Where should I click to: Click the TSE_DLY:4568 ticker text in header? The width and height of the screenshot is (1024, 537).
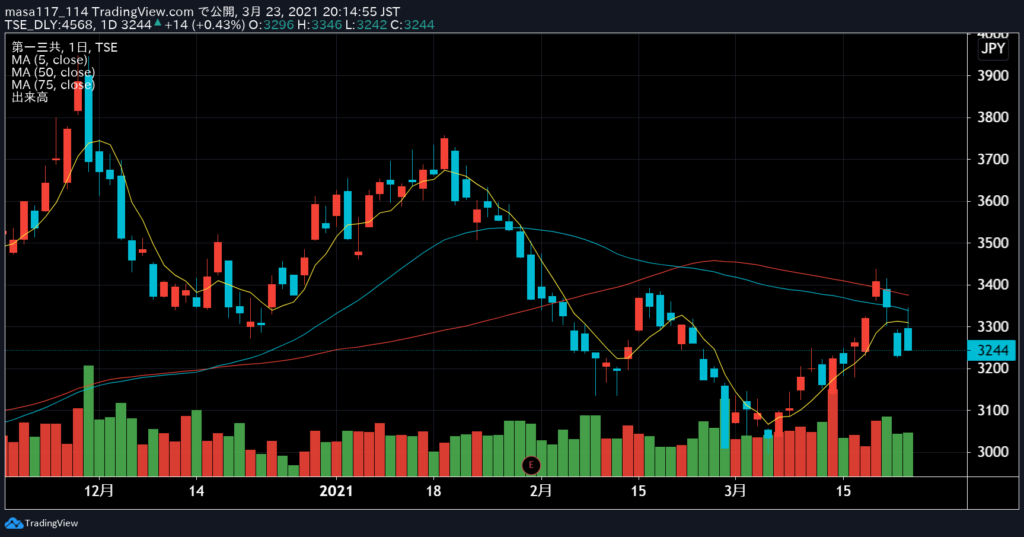click(50, 25)
